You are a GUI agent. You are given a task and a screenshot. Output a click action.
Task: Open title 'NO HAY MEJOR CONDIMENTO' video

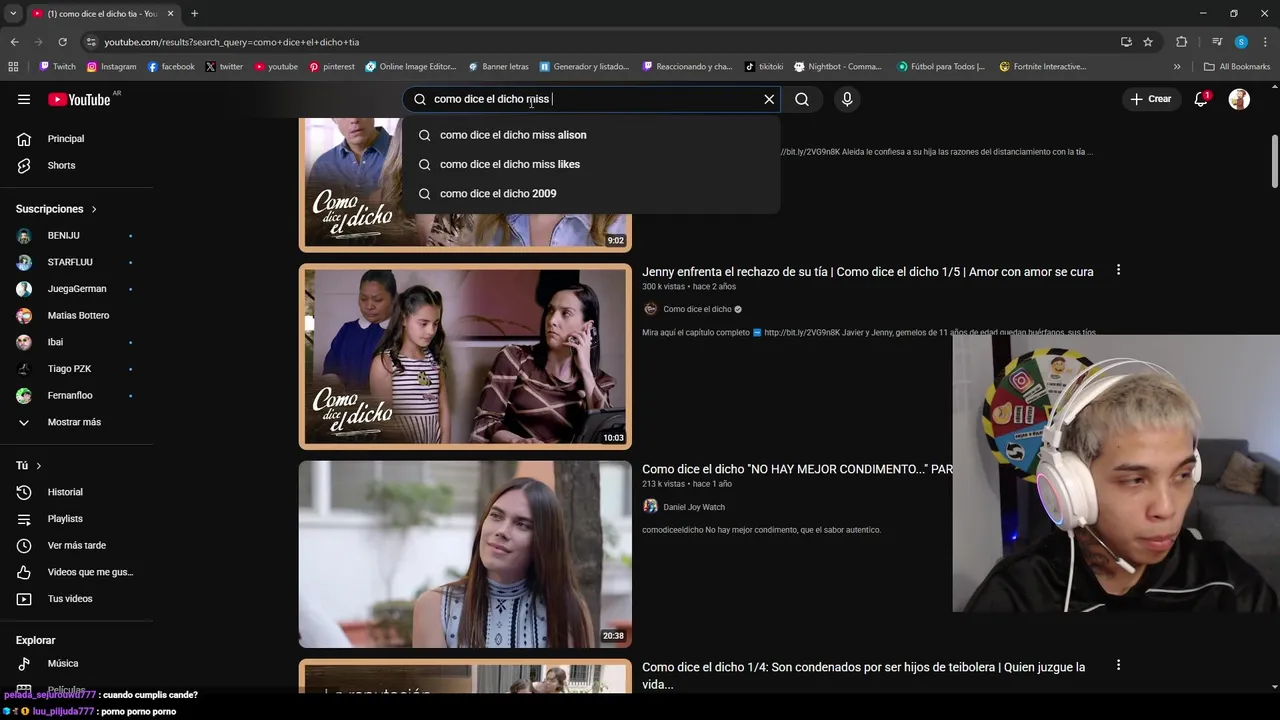(x=797, y=469)
